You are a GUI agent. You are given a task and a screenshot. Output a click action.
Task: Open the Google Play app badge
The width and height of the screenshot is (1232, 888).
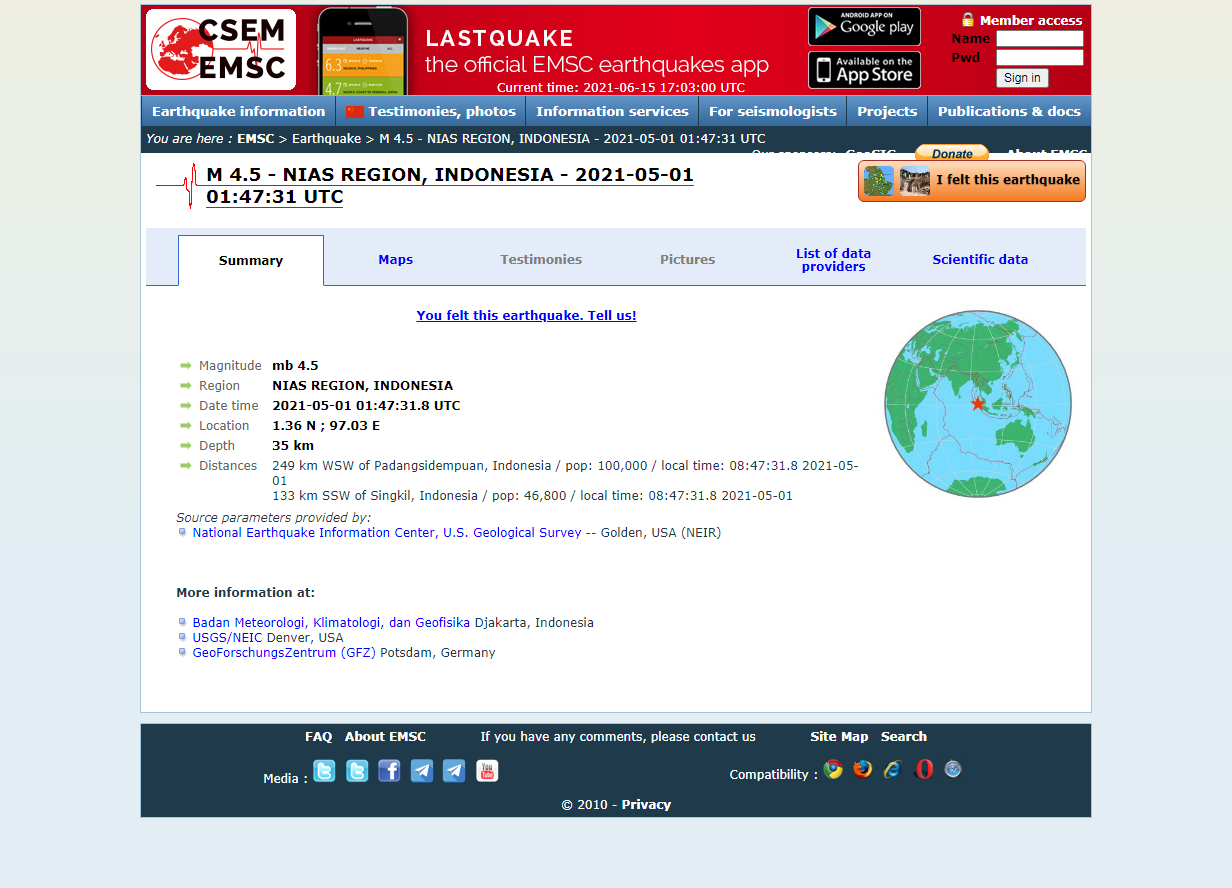864,27
